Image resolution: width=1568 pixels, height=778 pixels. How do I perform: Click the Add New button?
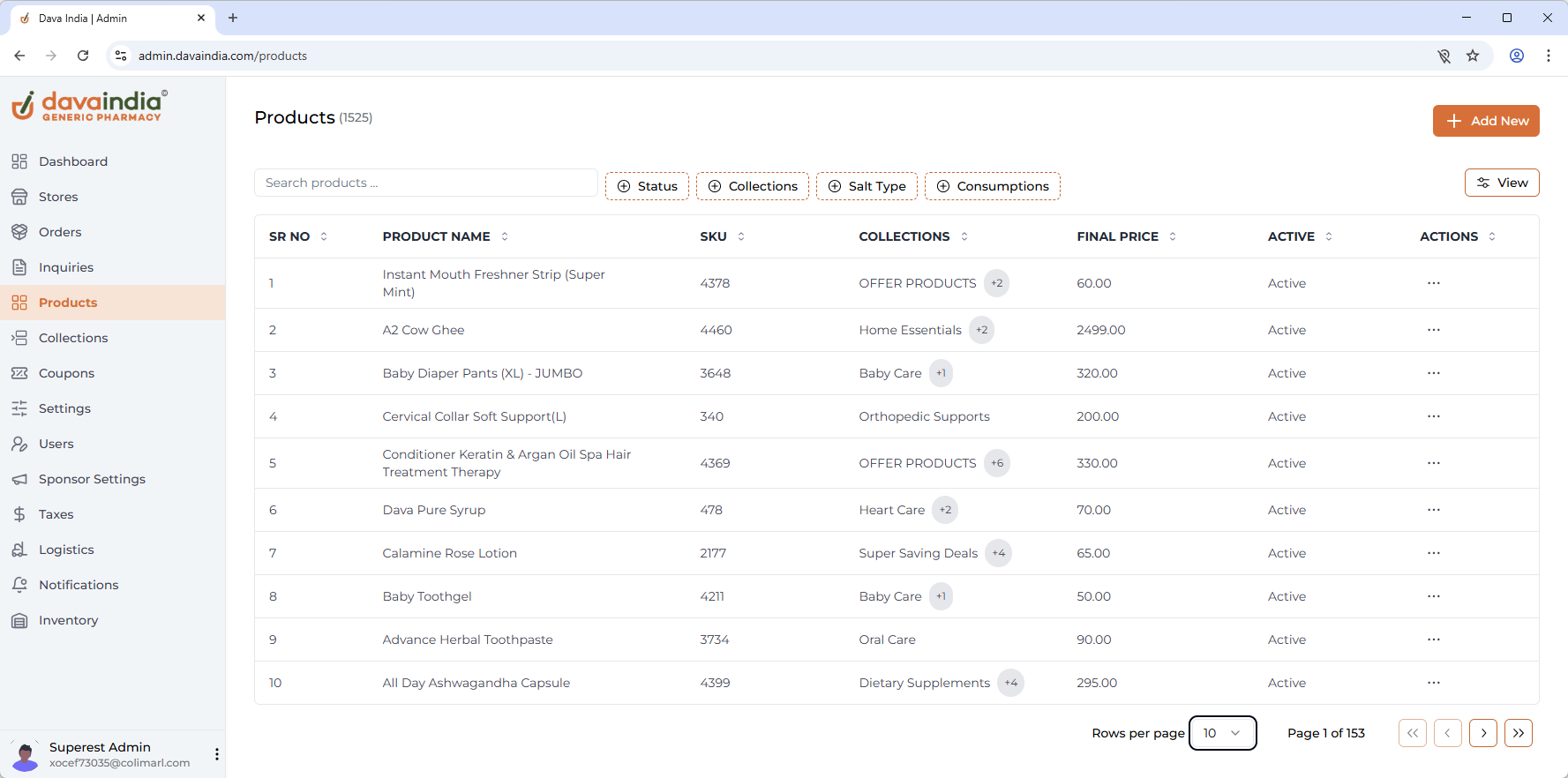click(1485, 121)
